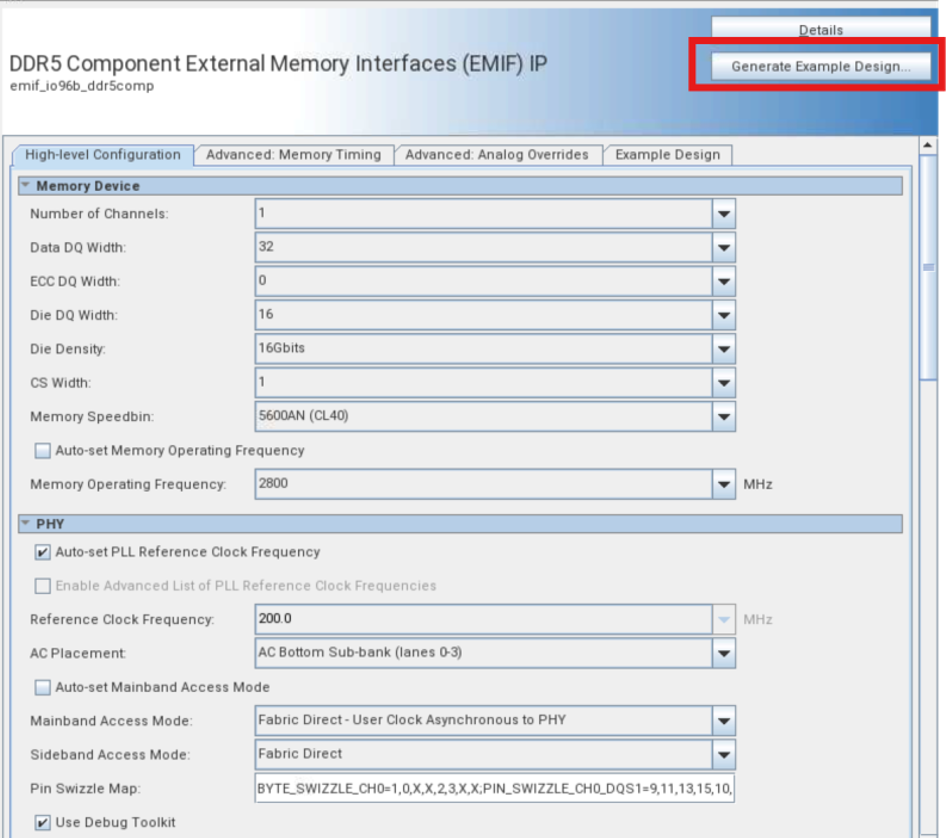Click the Generate Example Design button

click(x=820, y=67)
